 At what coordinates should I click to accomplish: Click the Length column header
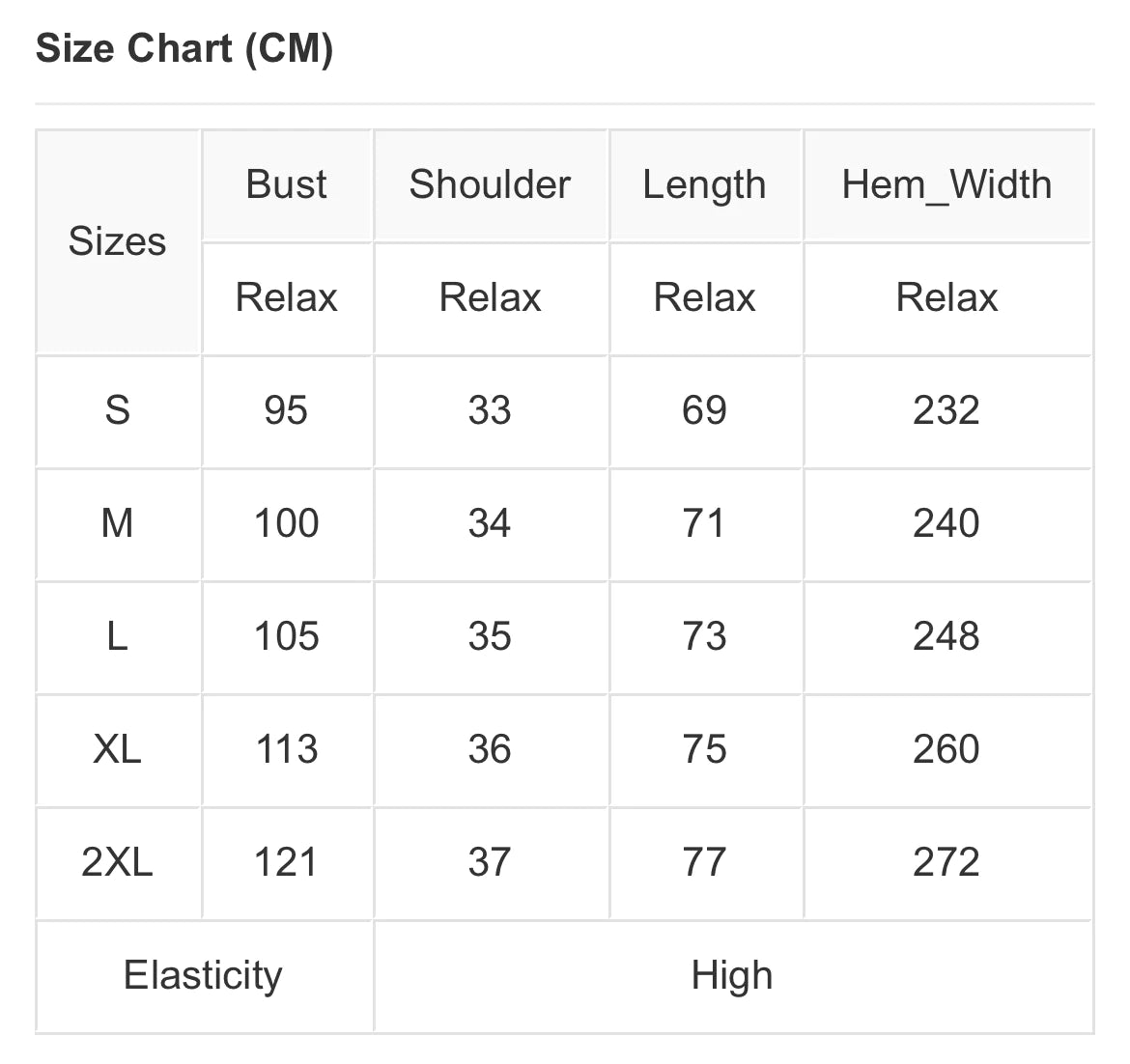[704, 184]
